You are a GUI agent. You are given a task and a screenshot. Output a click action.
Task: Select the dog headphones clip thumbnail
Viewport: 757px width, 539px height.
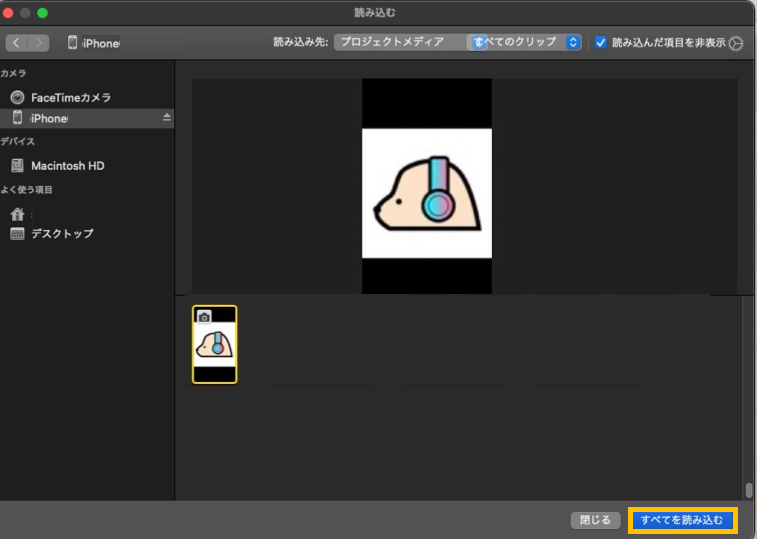[x=214, y=344]
